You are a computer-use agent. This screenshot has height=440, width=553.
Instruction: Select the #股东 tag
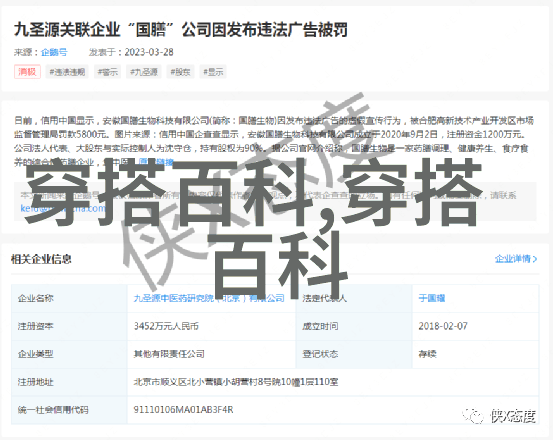(x=180, y=72)
